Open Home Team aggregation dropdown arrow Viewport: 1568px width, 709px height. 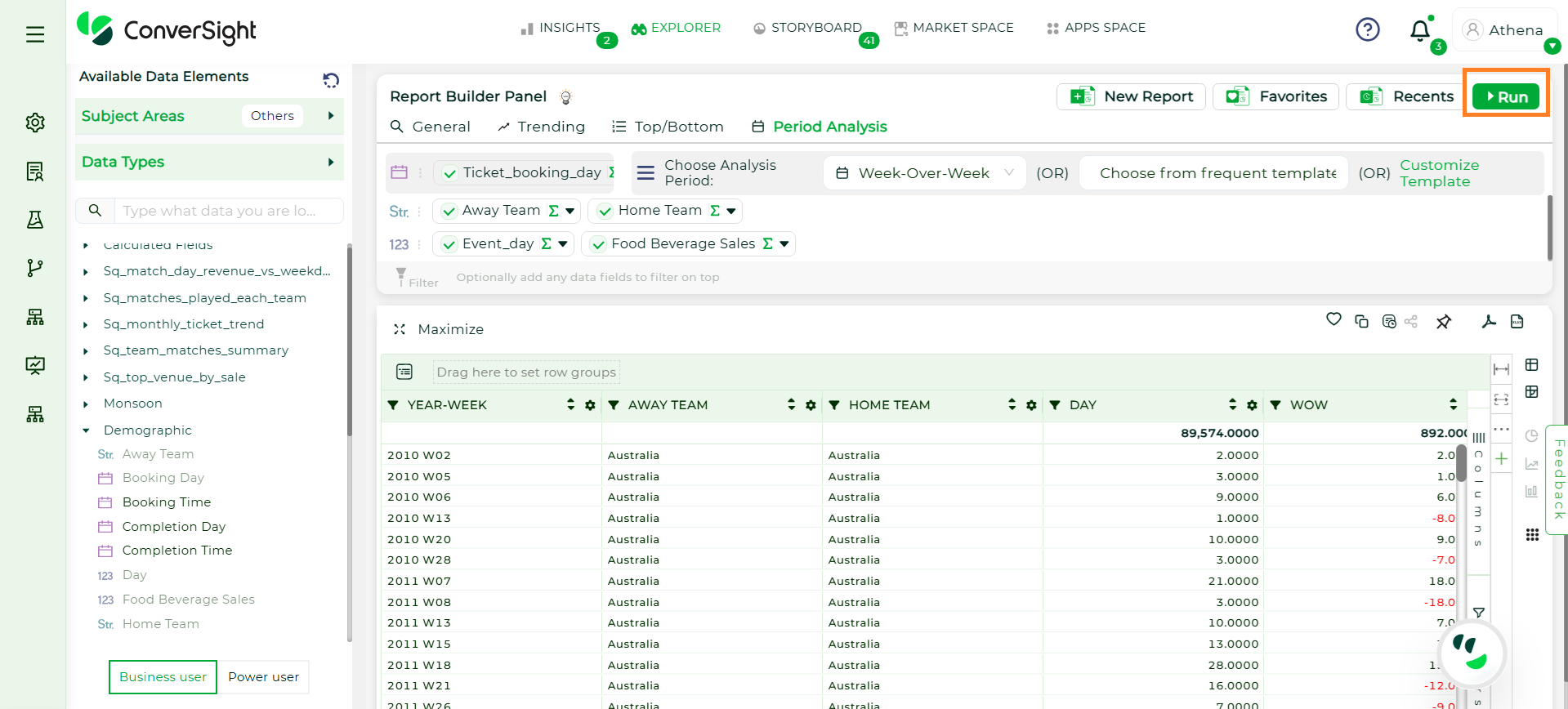pos(731,211)
